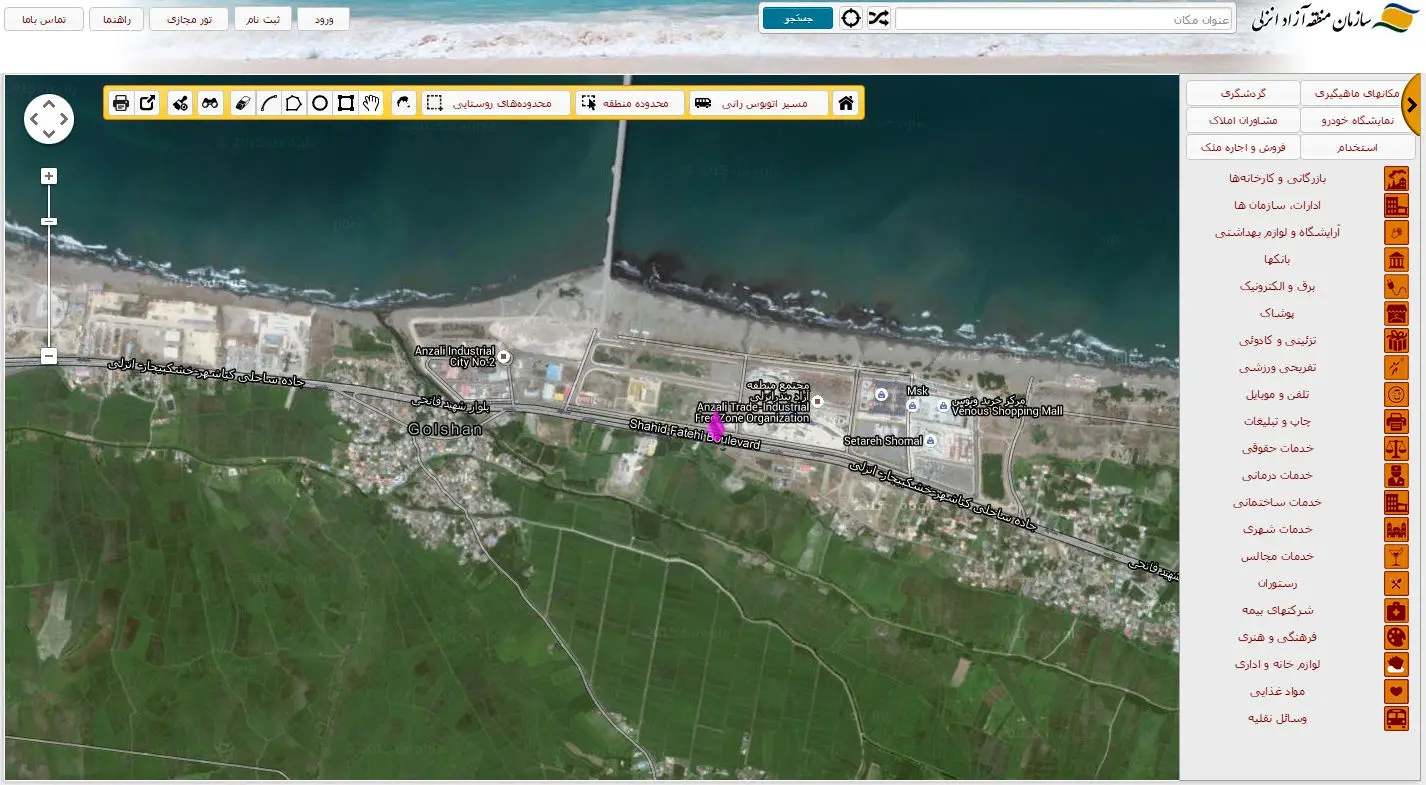Select the polygon drawing tool
This screenshot has width=1426, height=785.
click(x=294, y=103)
